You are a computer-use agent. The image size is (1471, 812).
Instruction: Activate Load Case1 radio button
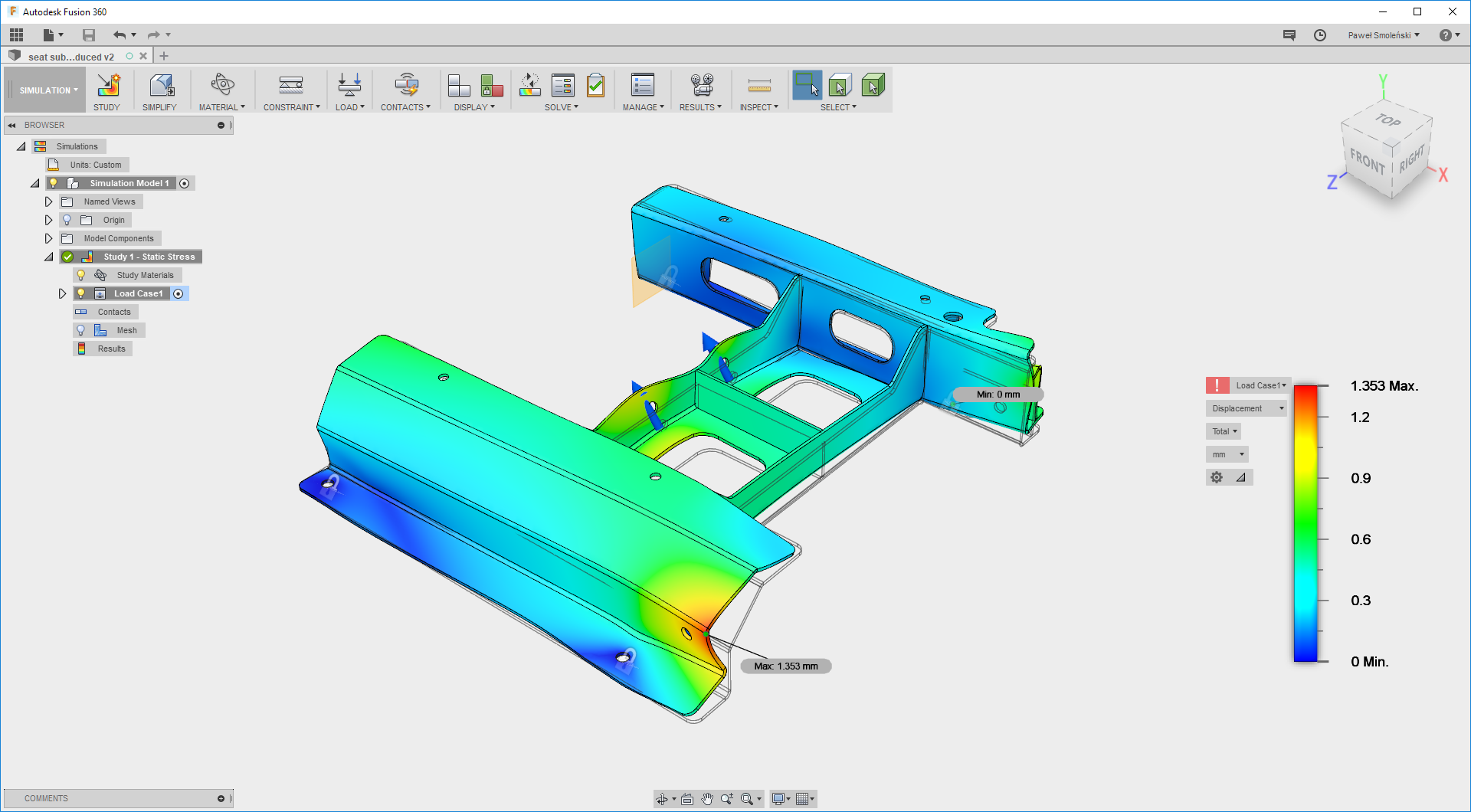[x=179, y=293]
